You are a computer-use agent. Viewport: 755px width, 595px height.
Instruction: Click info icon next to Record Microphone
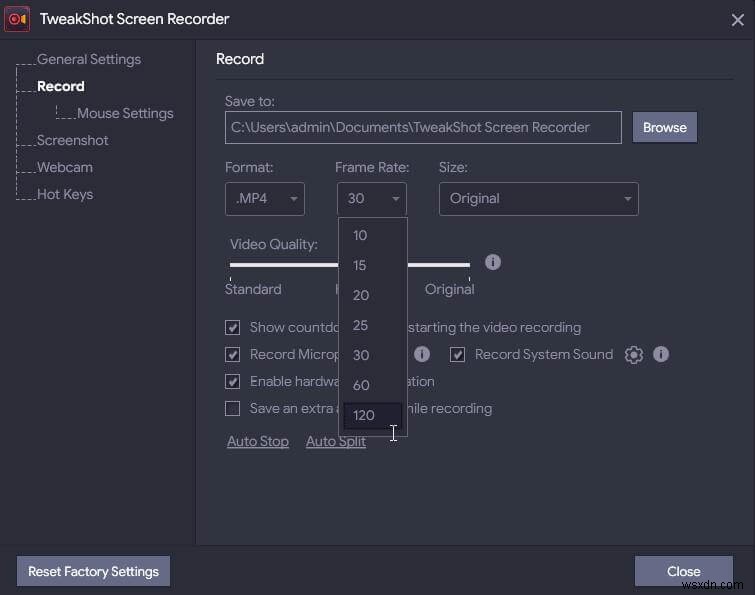pyautogui.click(x=422, y=355)
